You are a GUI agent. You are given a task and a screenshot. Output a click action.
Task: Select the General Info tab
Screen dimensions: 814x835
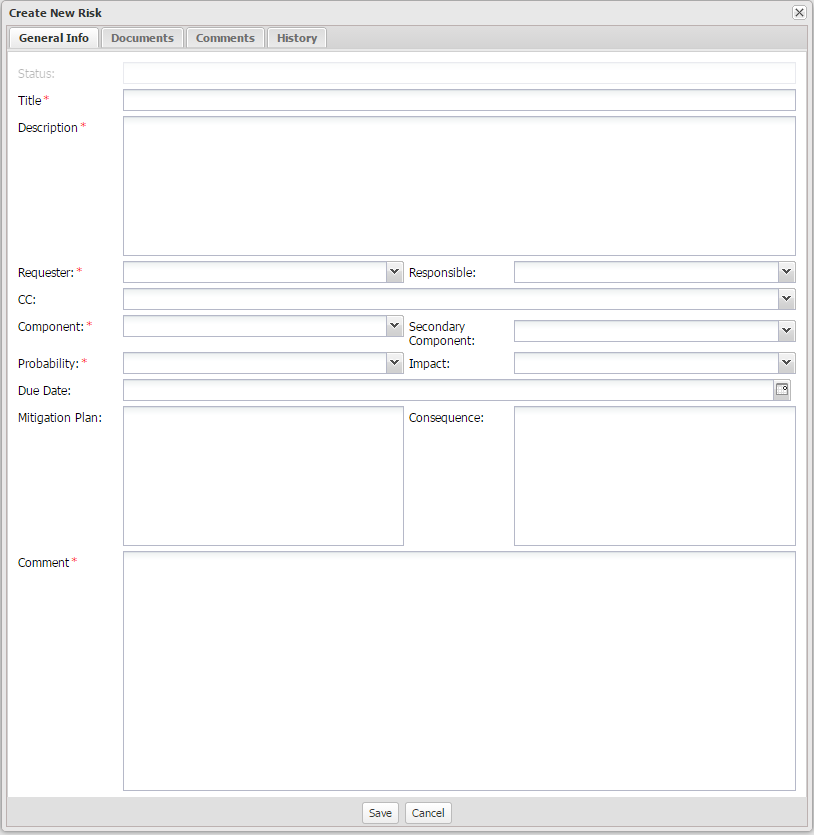[53, 37]
